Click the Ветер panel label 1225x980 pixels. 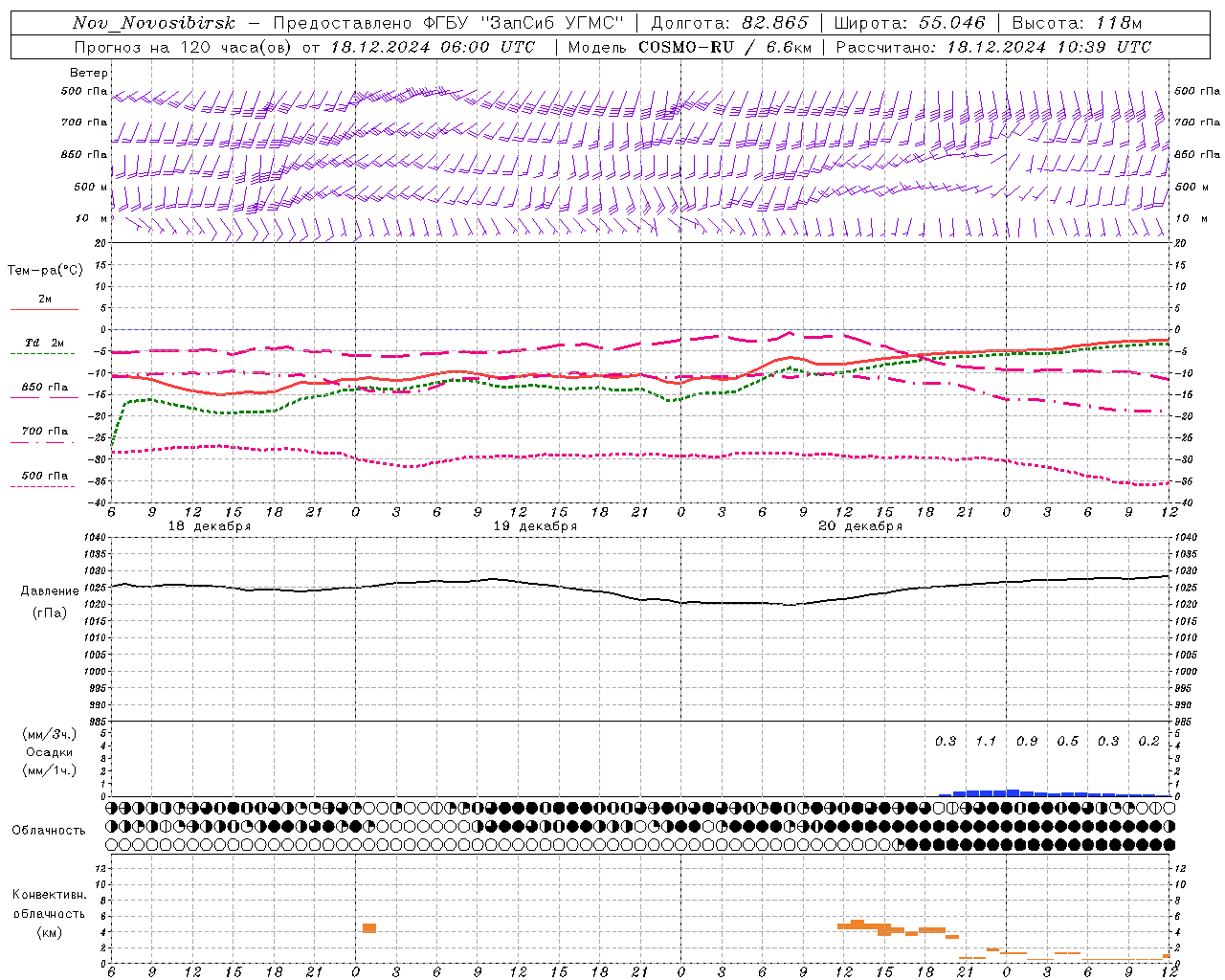[x=89, y=73]
